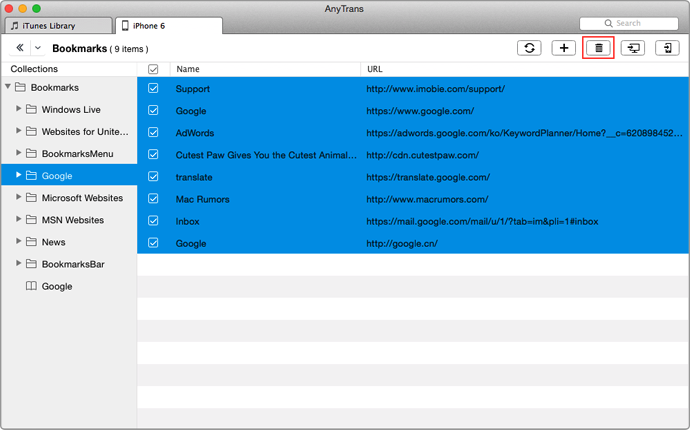Expand the selected Google folder
Viewport: 690px width, 430px height.
click(x=18, y=175)
